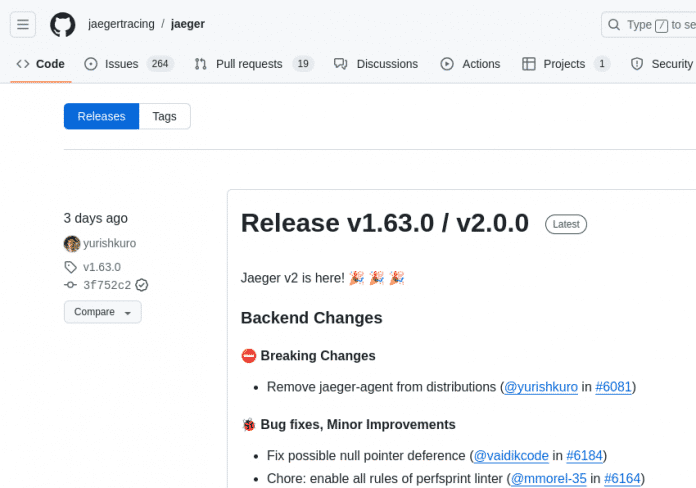Open pull request #6081
Screen dimensions: 696x488
(613, 387)
